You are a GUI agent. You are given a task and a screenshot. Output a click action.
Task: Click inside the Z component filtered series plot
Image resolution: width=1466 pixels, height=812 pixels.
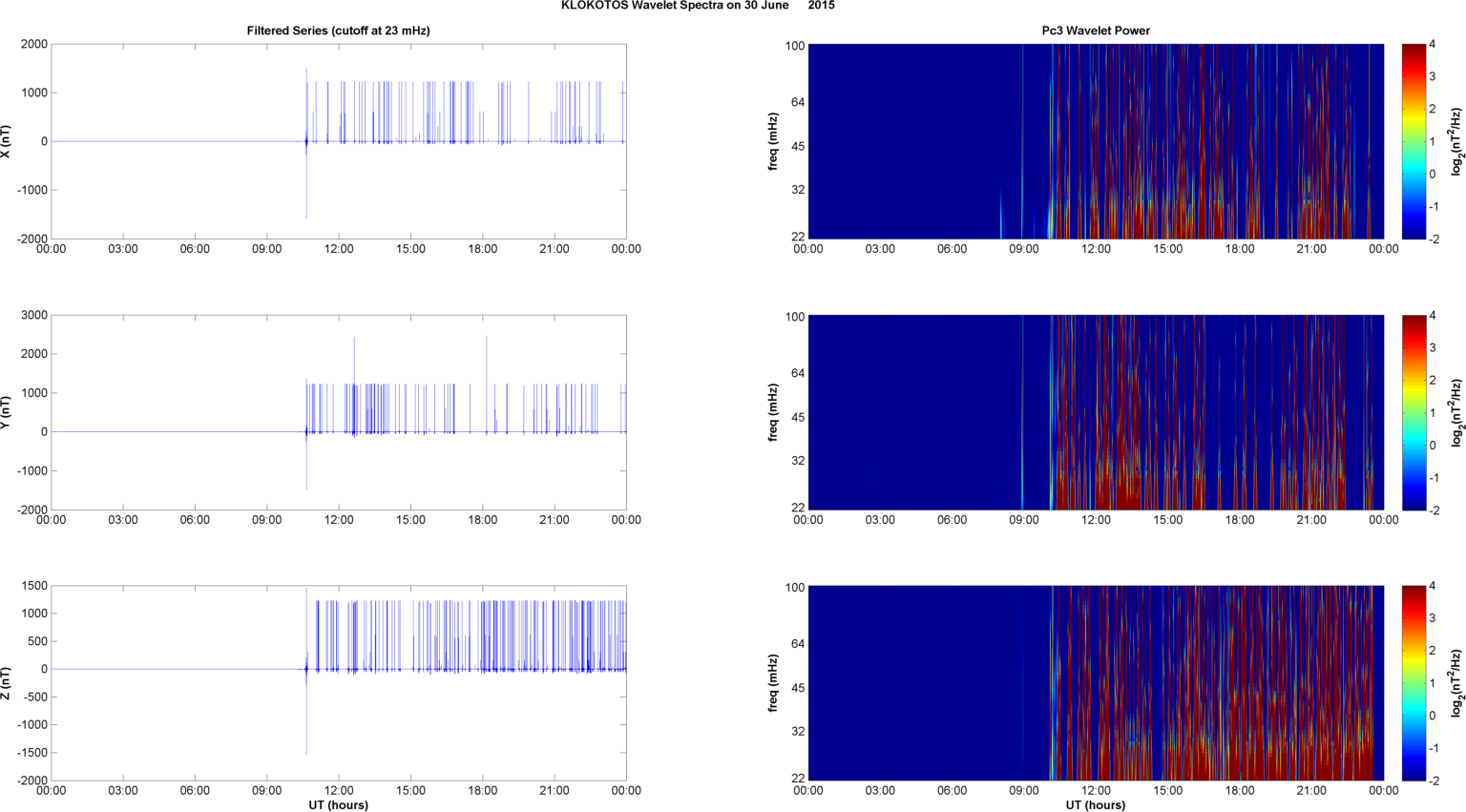tap(339, 683)
